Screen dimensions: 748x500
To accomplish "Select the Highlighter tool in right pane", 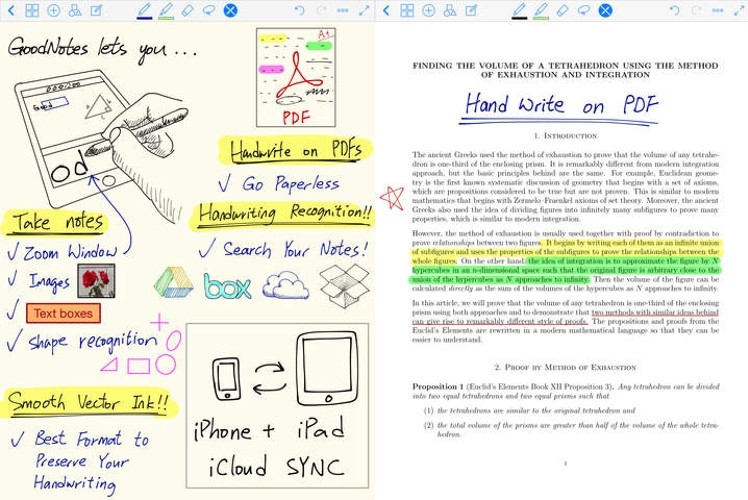I will (x=541, y=10).
